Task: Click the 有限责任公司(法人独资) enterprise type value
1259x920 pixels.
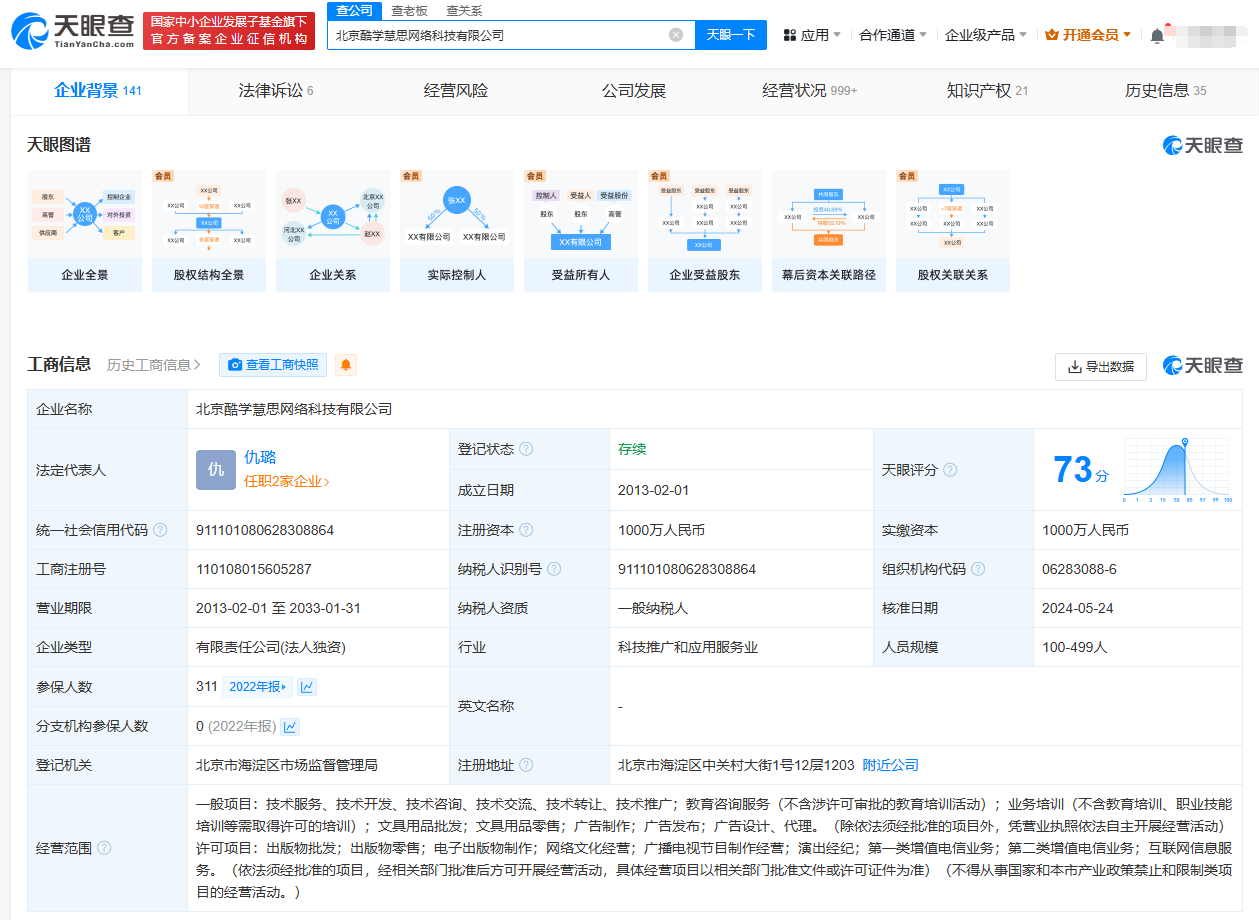Action: pyautogui.click(x=271, y=647)
